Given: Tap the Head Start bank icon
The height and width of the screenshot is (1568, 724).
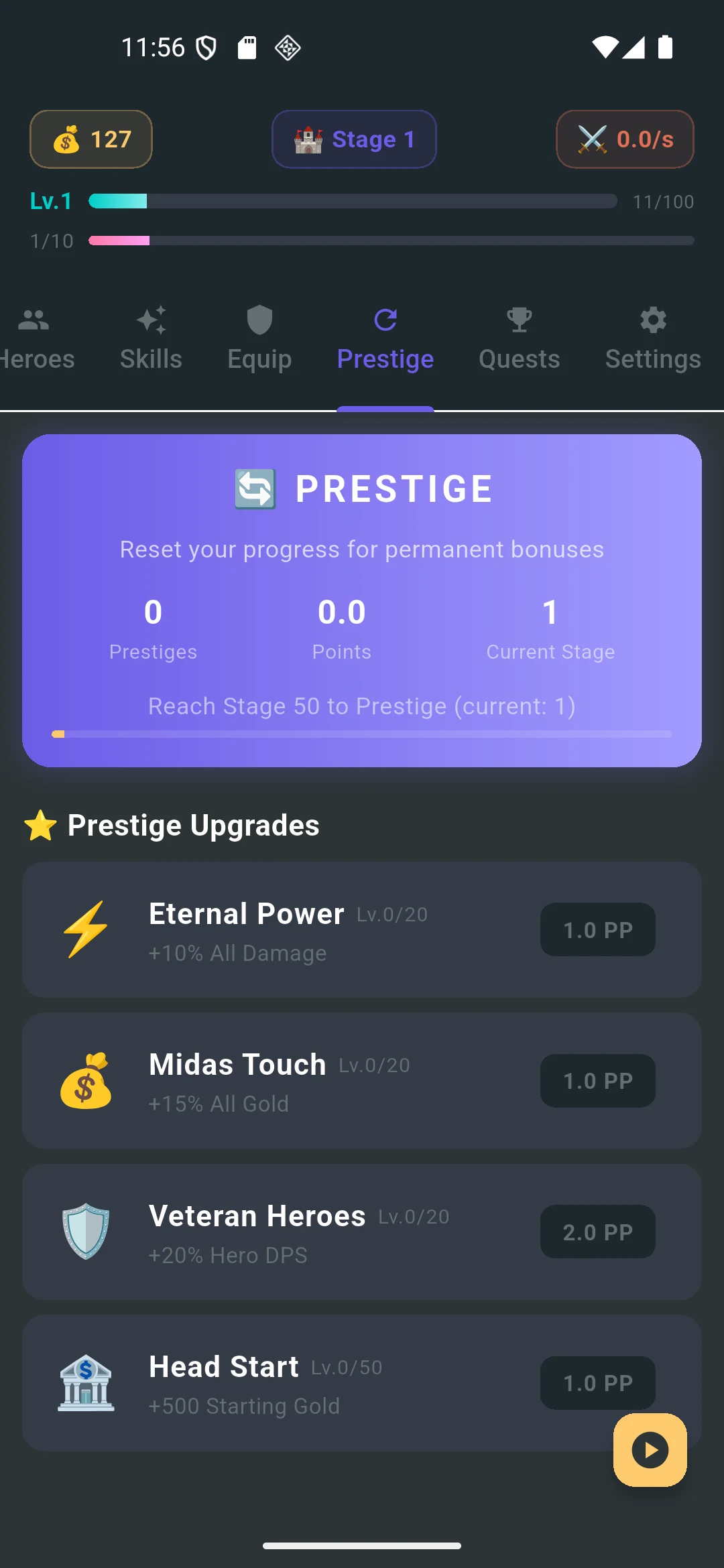Looking at the screenshot, I should tap(86, 1383).
